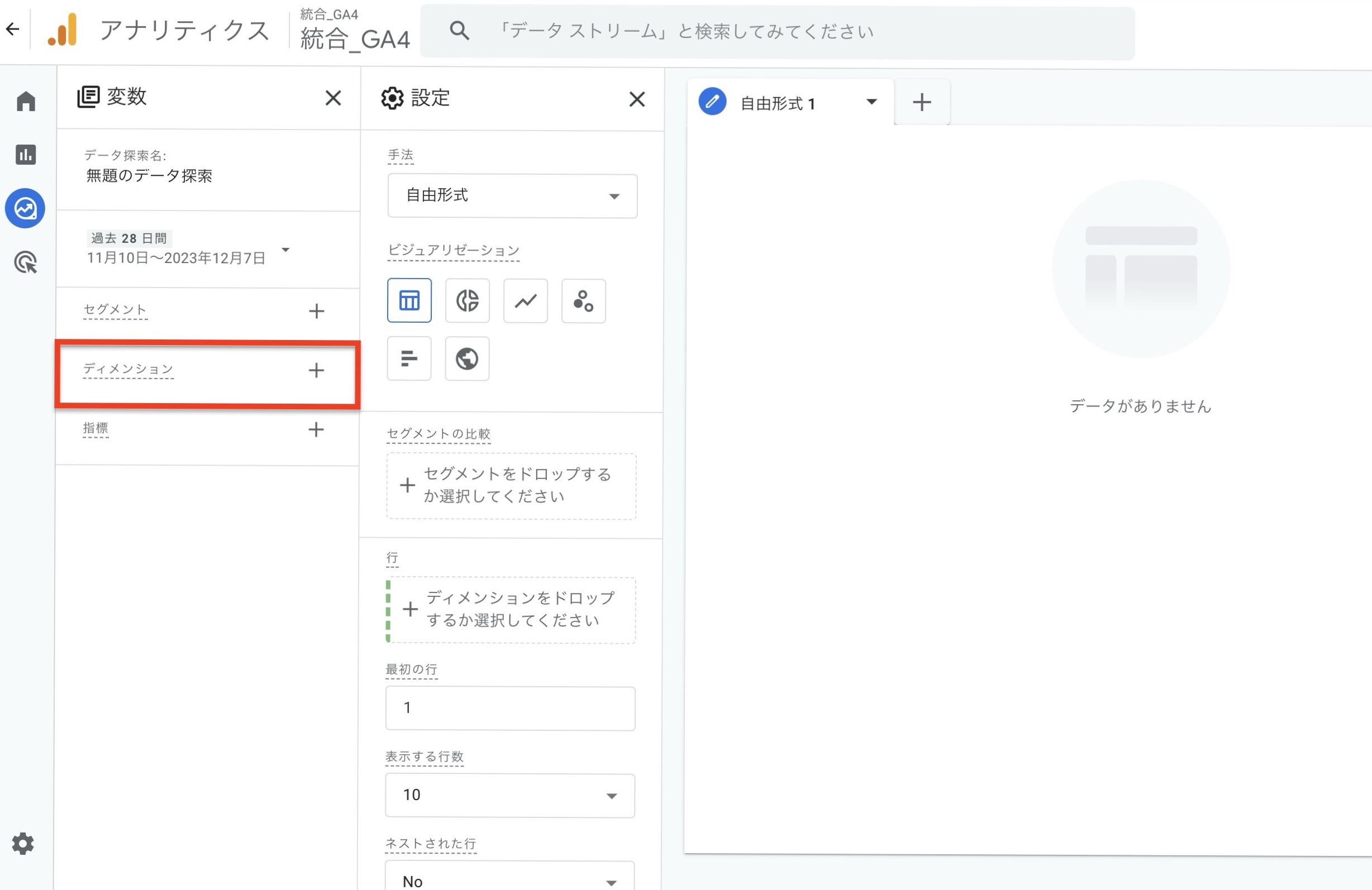Add a new segment plus button

pos(316,311)
